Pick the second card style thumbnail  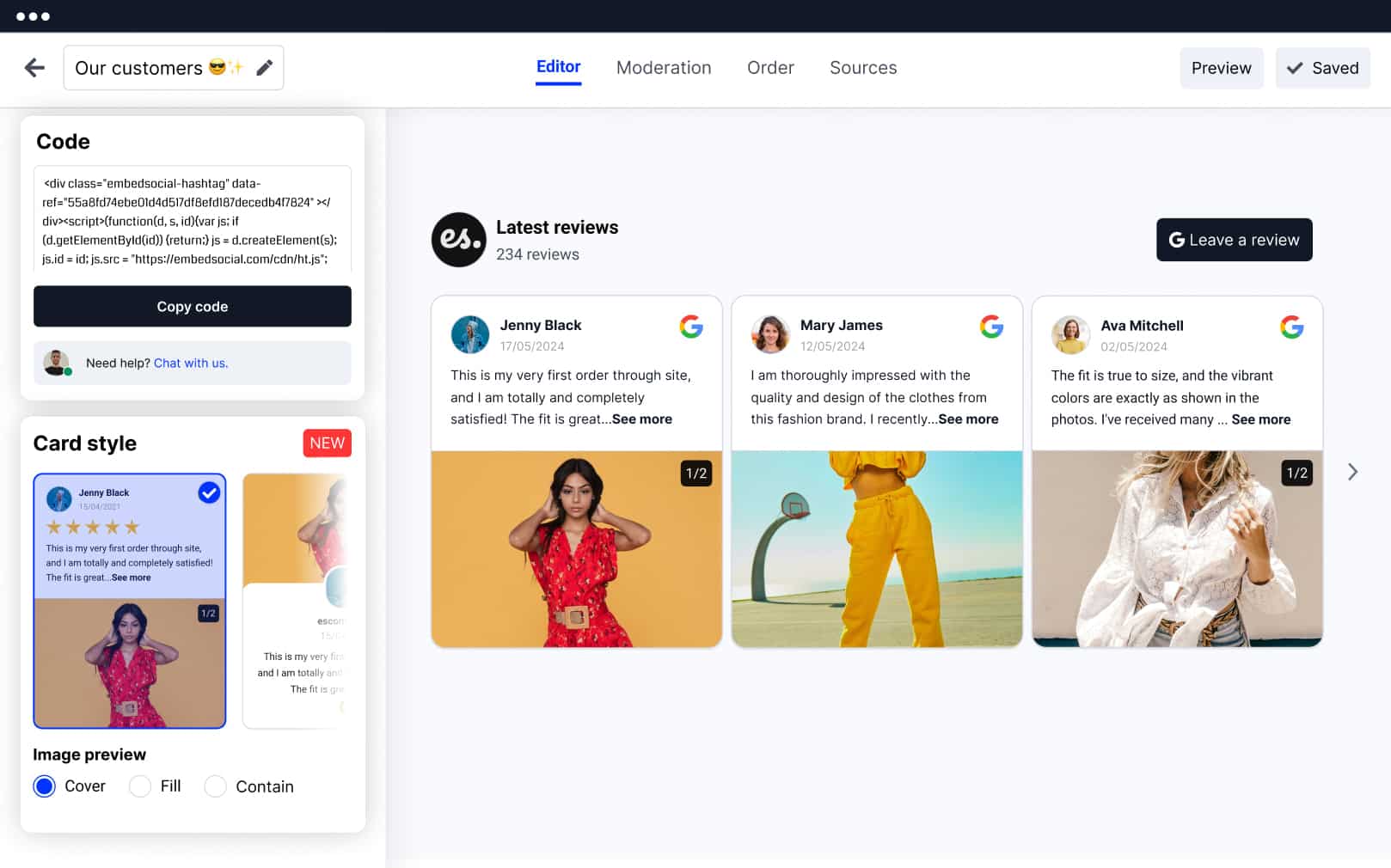coord(297,601)
